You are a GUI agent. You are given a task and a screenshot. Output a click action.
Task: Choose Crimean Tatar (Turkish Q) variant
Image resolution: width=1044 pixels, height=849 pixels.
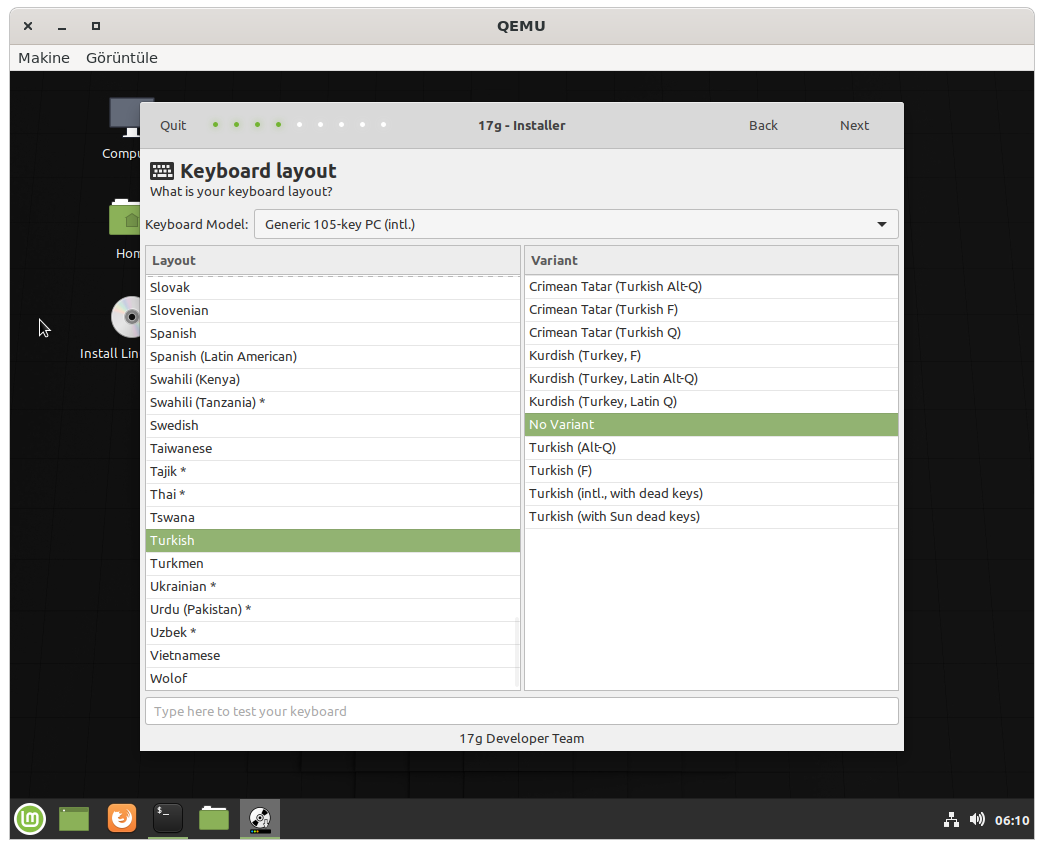(x=711, y=333)
